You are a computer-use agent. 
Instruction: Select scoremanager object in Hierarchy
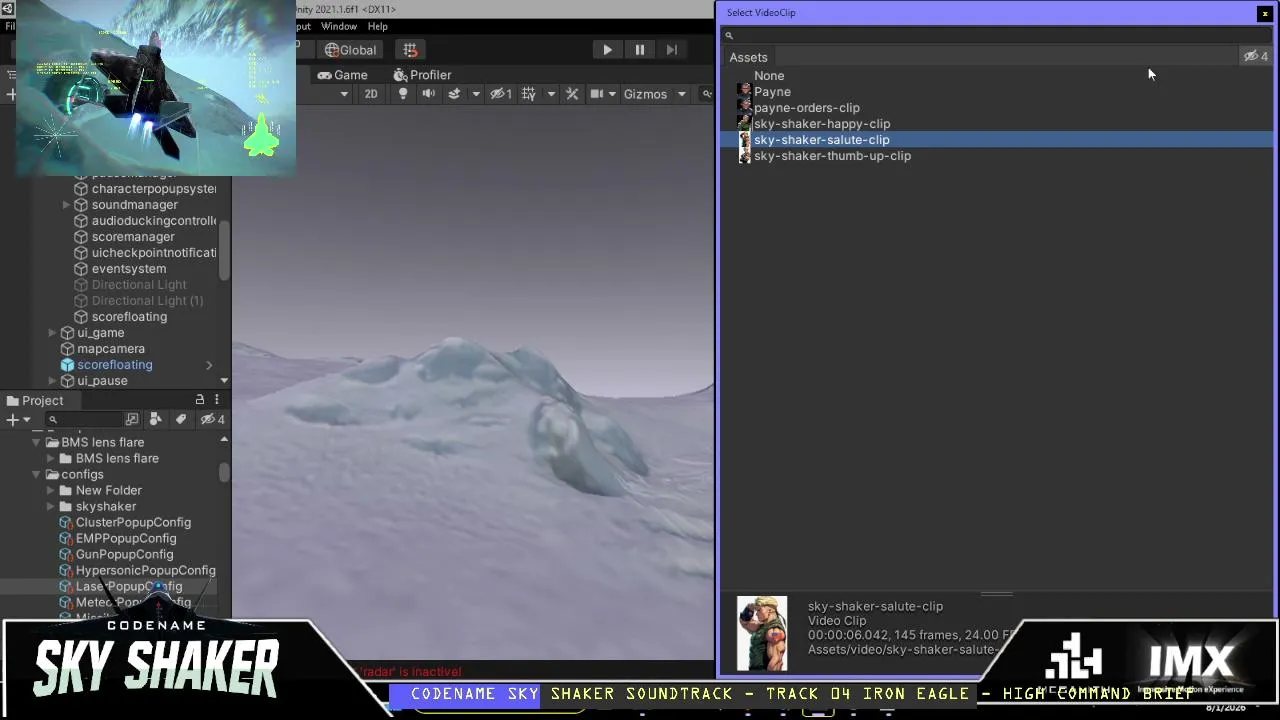point(133,237)
